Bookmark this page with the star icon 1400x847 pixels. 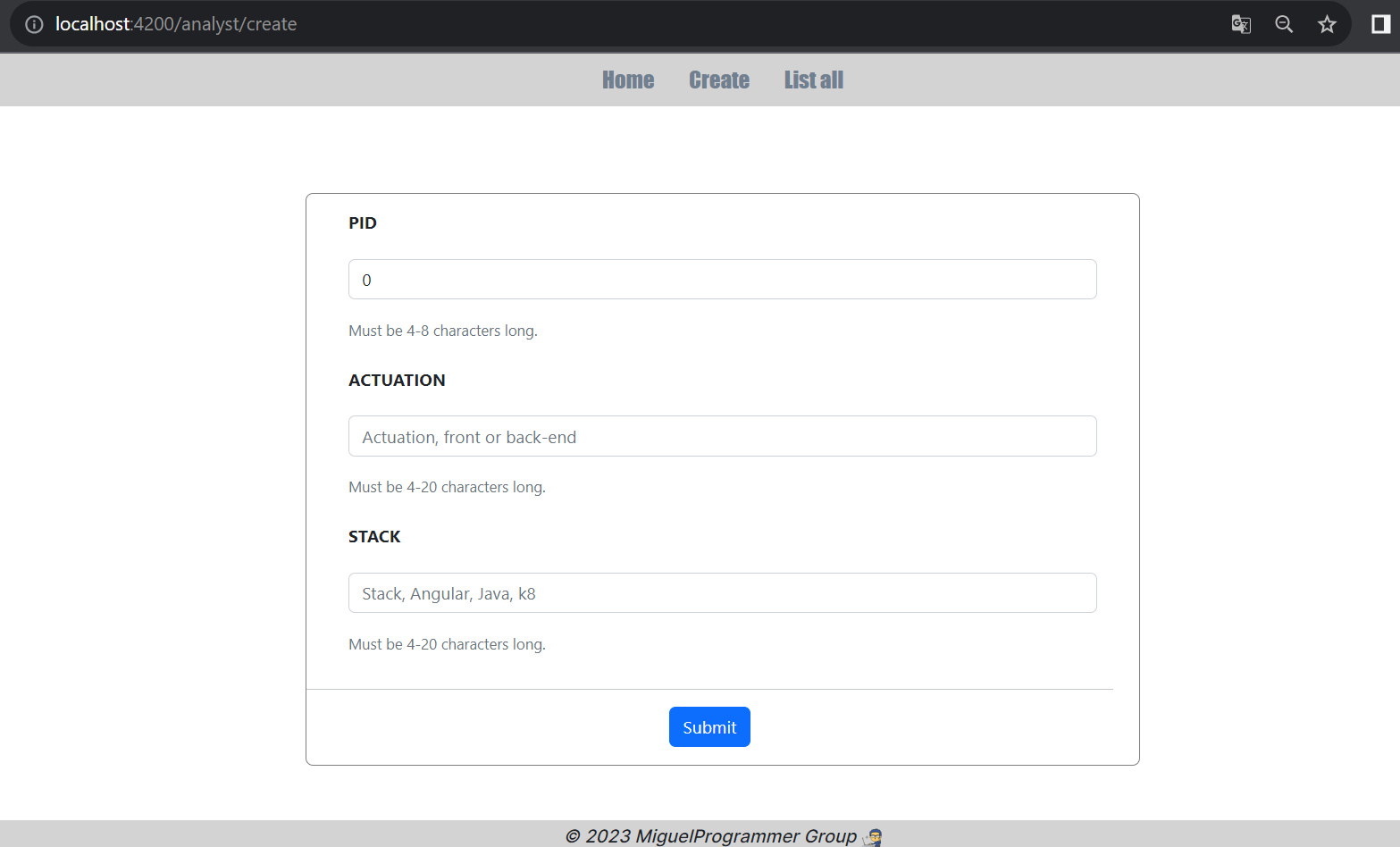[1327, 24]
